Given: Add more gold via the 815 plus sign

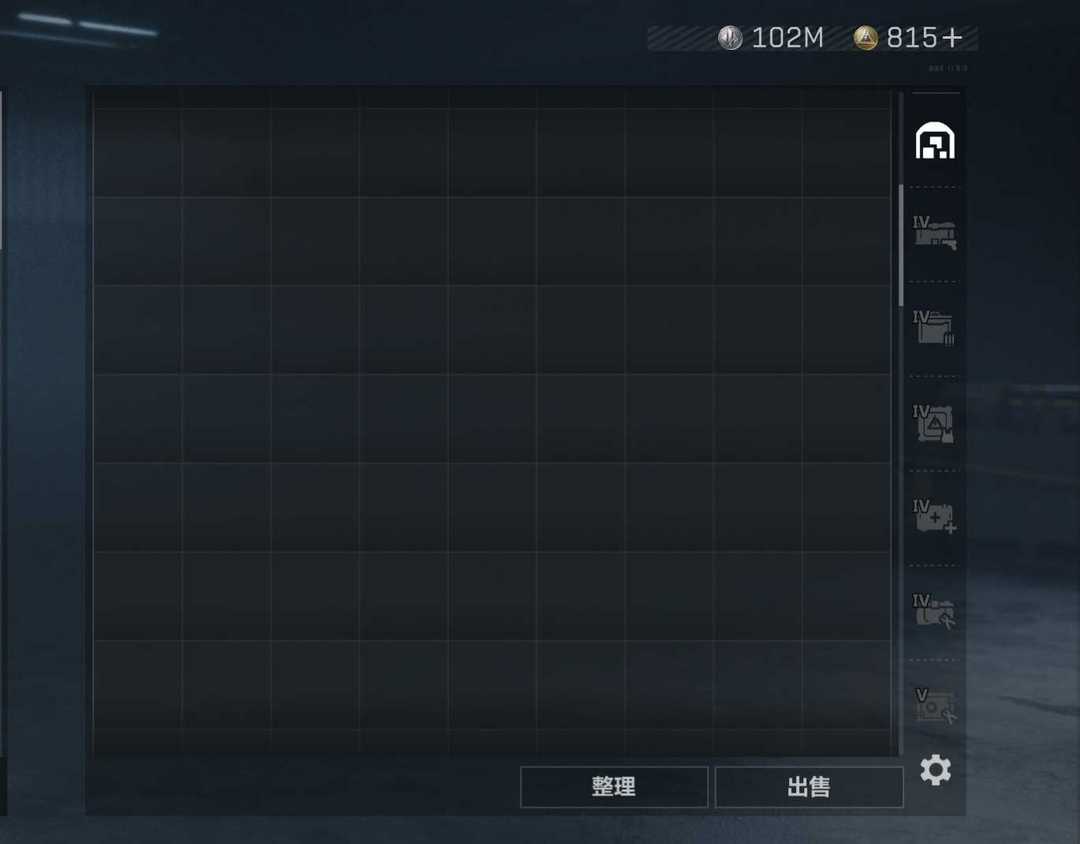Looking at the screenshot, I should (x=953, y=38).
